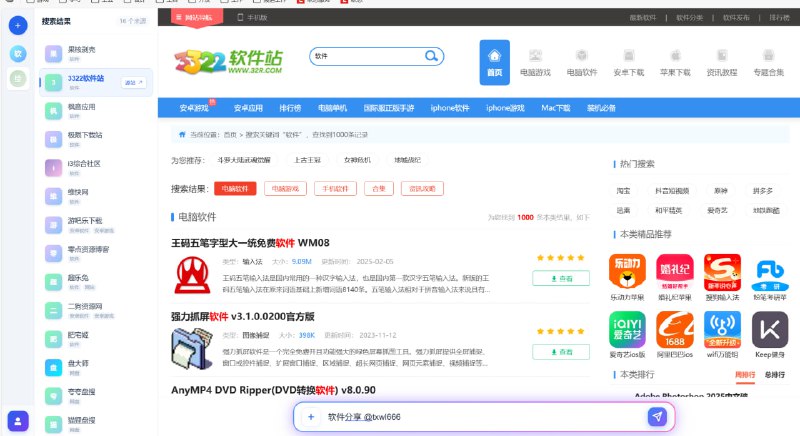Click the red 王码五笔 software icon
The width and height of the screenshot is (800, 436).
click(x=192, y=275)
